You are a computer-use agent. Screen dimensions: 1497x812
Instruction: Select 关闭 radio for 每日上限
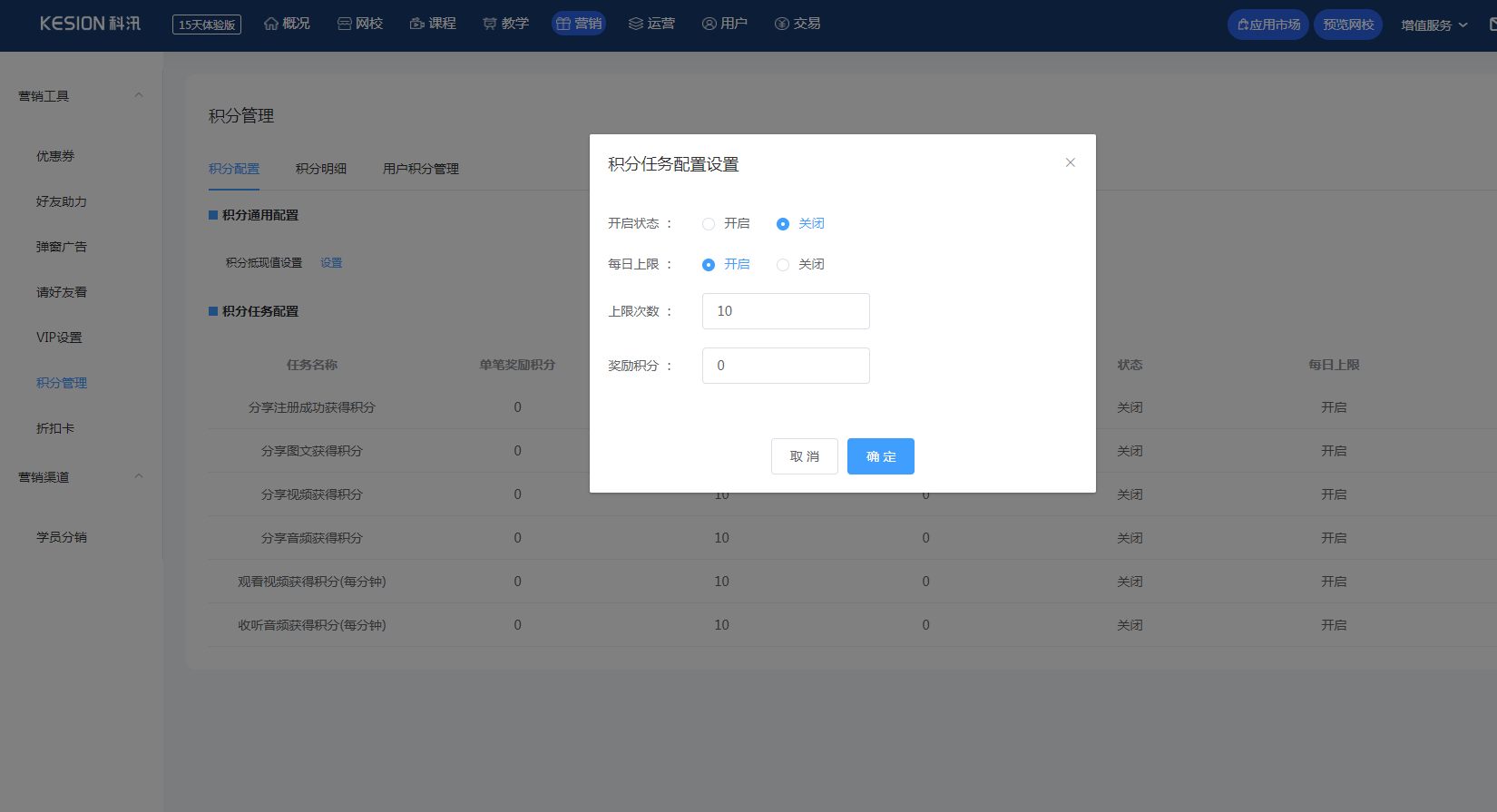tap(783, 265)
